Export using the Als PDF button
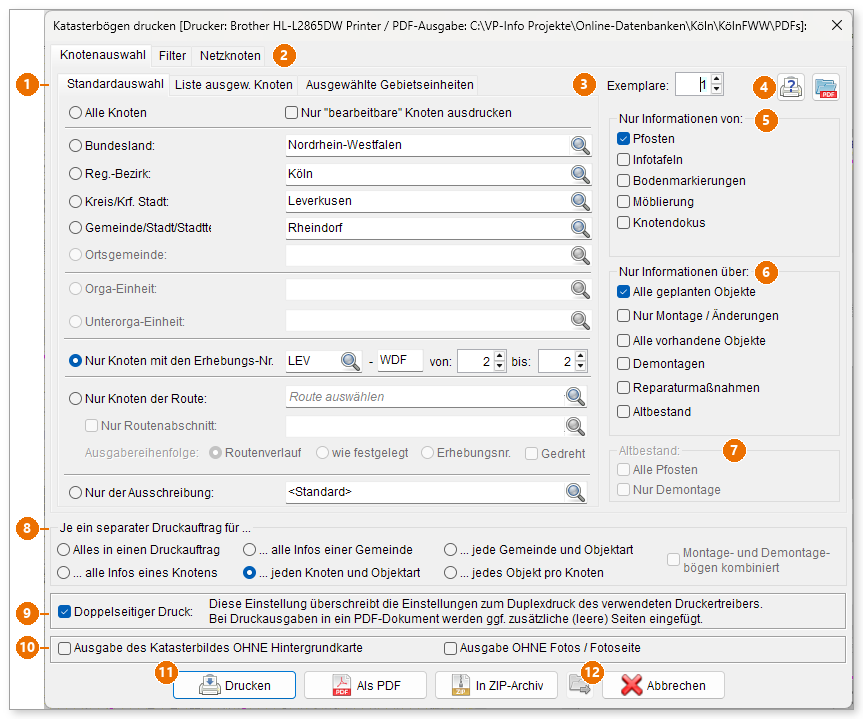This screenshot has height=719, width=863. (365, 685)
